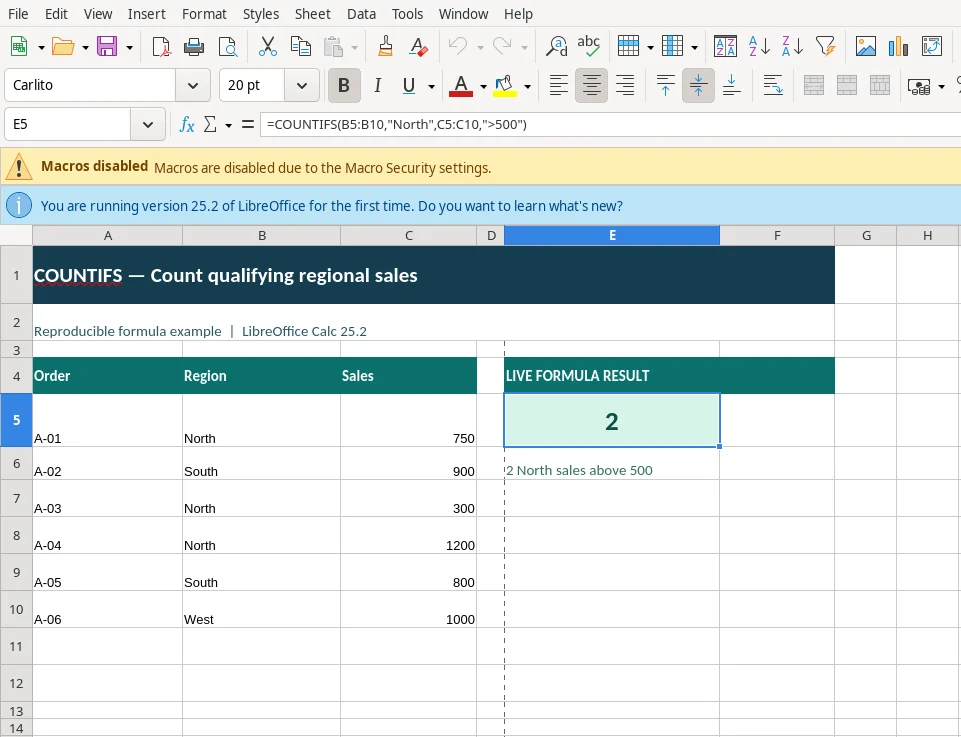Toggle Underline formatting
The image size is (961, 737).
tap(409, 85)
